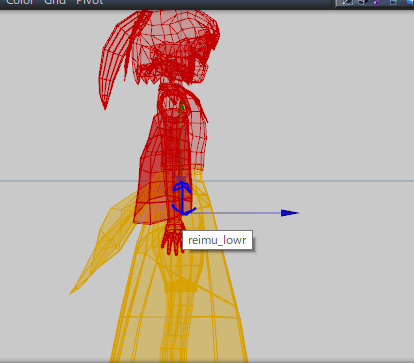
Task: Click the blue arrowhead of the move gizmo
Action: (x=289, y=213)
